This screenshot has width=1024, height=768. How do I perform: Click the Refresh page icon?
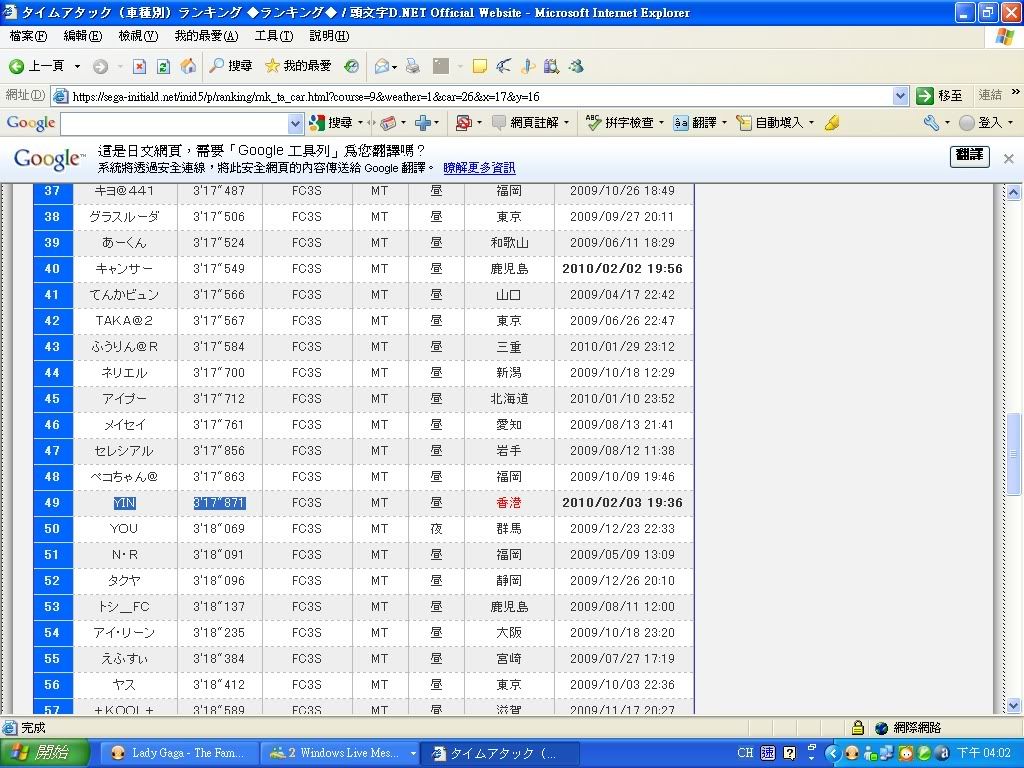(x=163, y=66)
